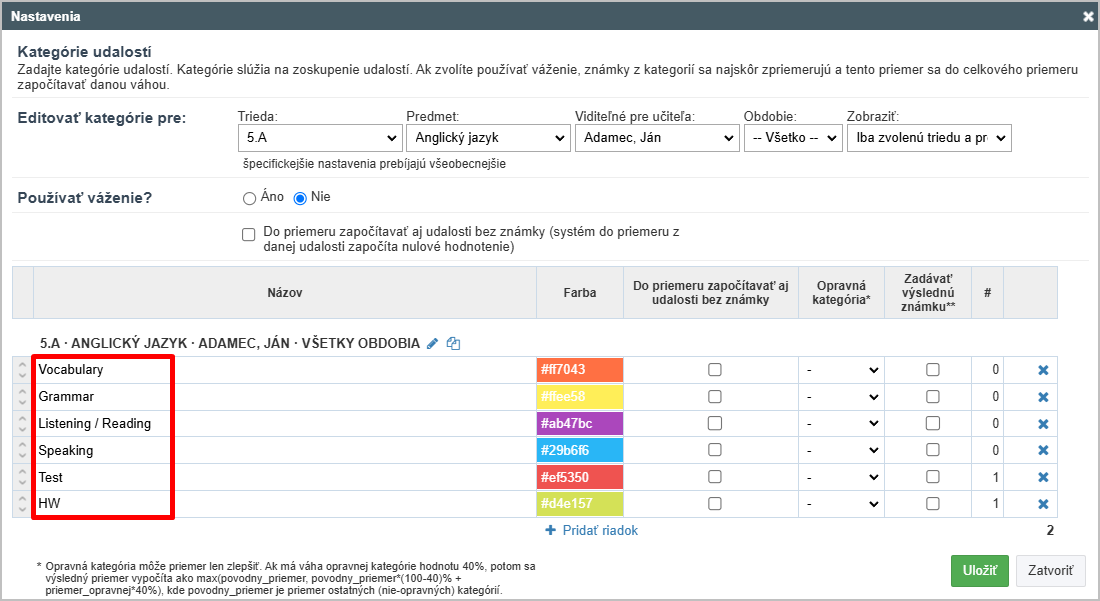Delete the Grammar category row
Image resolution: width=1100 pixels, height=601 pixels.
click(x=1043, y=397)
